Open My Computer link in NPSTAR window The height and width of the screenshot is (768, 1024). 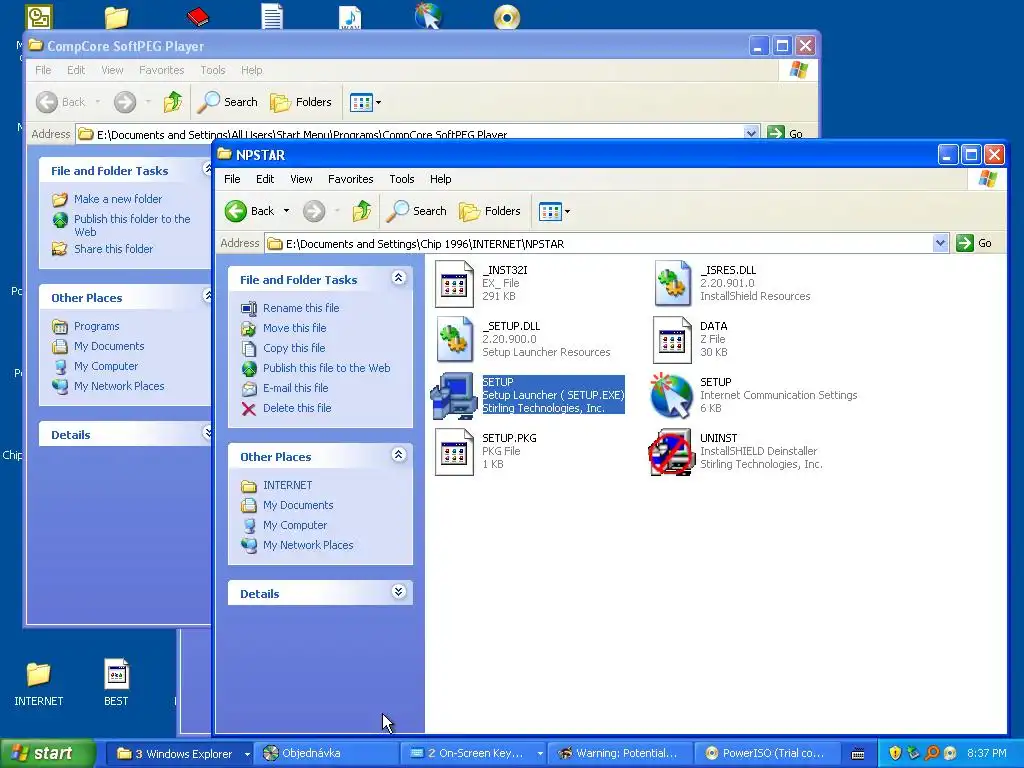pyautogui.click(x=295, y=525)
